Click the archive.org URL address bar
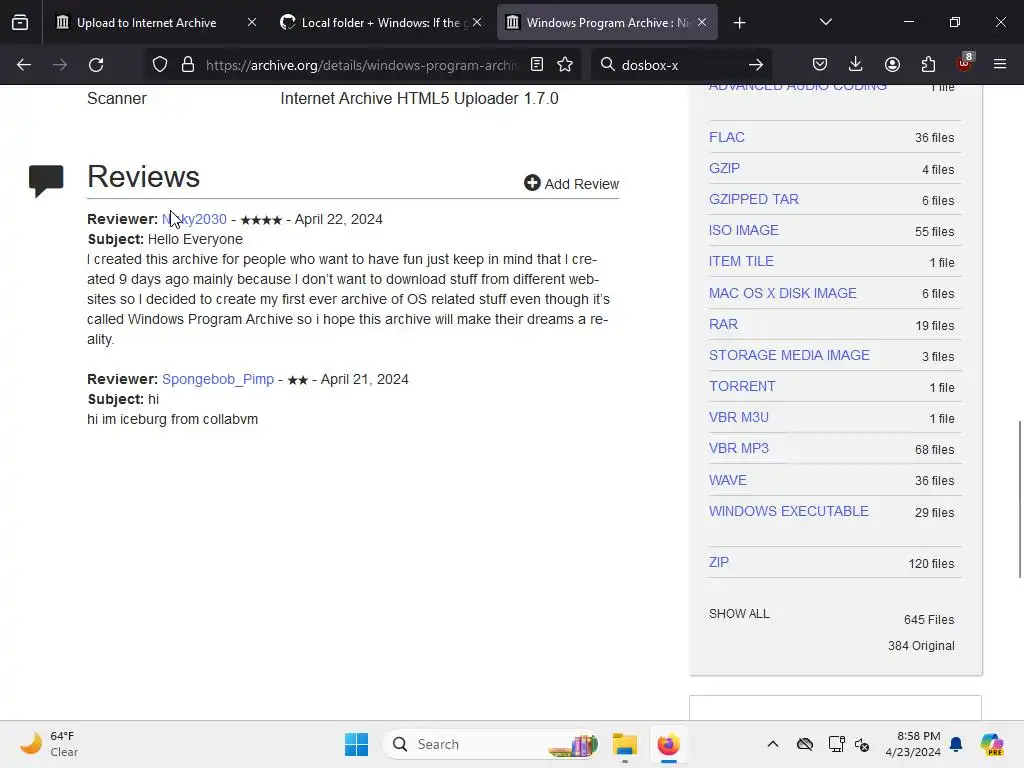 (x=361, y=65)
